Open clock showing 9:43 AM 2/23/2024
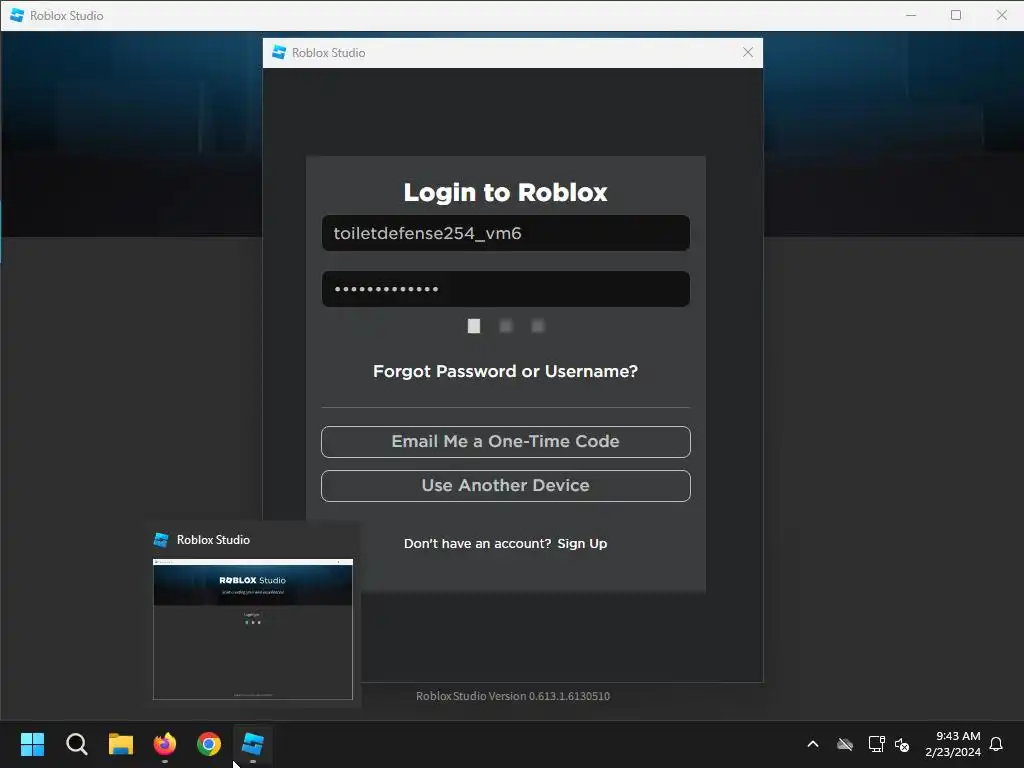1024x768 pixels. point(953,744)
